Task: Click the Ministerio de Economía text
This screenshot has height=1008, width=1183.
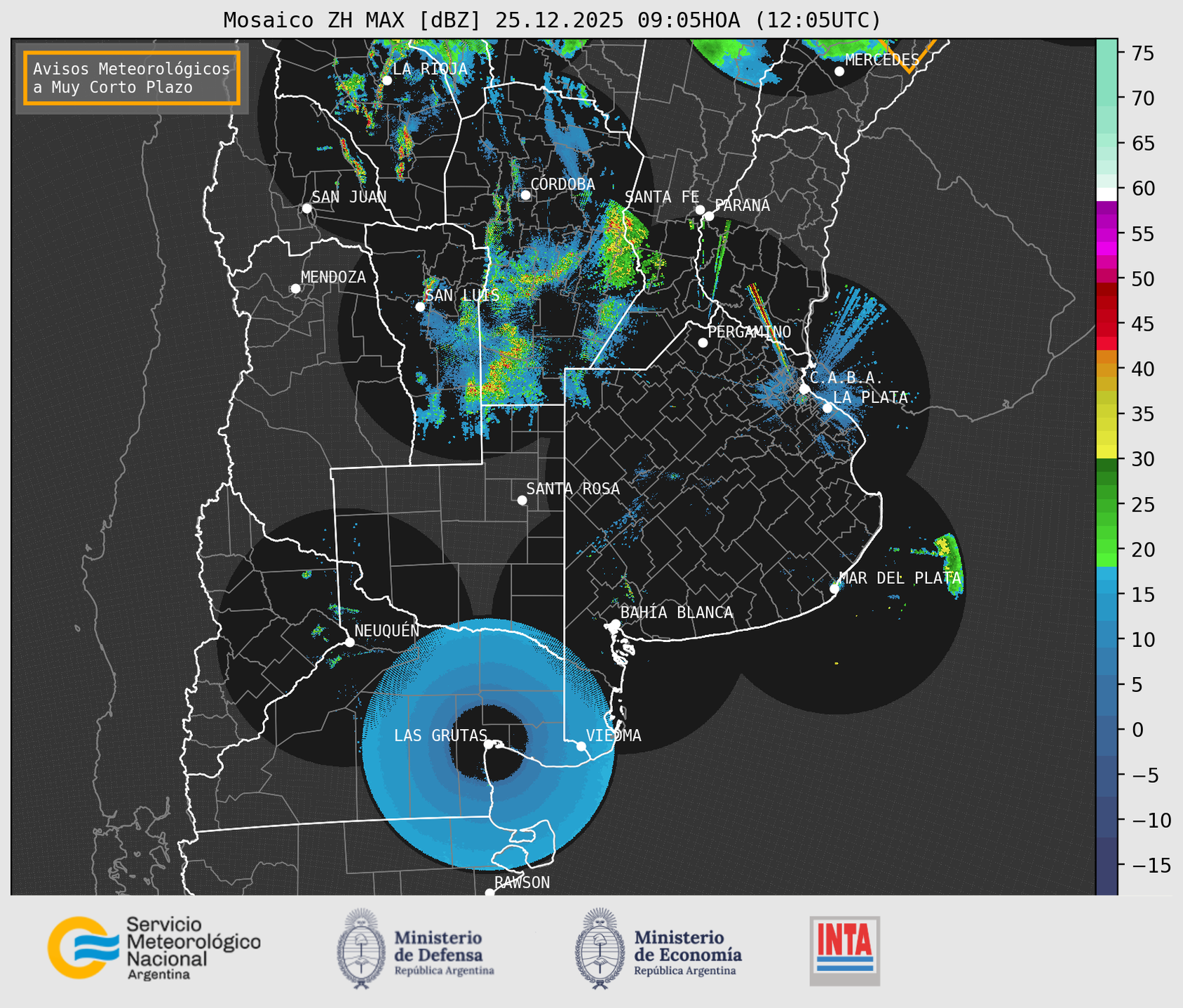Action: coord(688,951)
